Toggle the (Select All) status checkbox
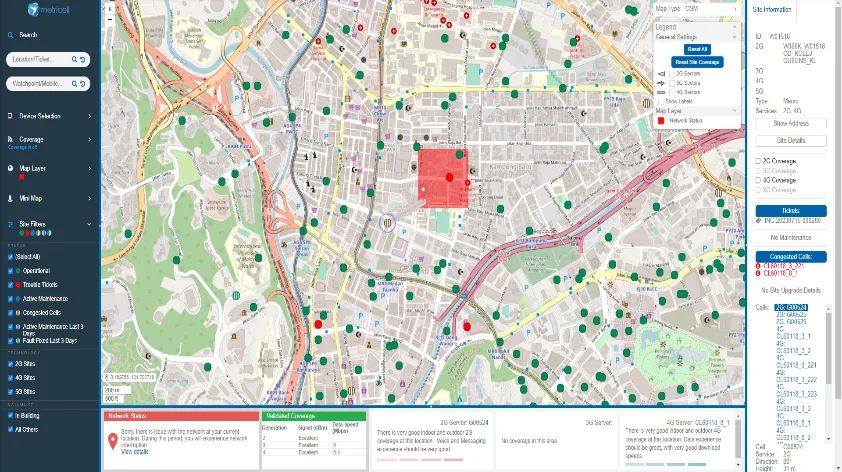This screenshot has width=842, height=472. coord(10,257)
